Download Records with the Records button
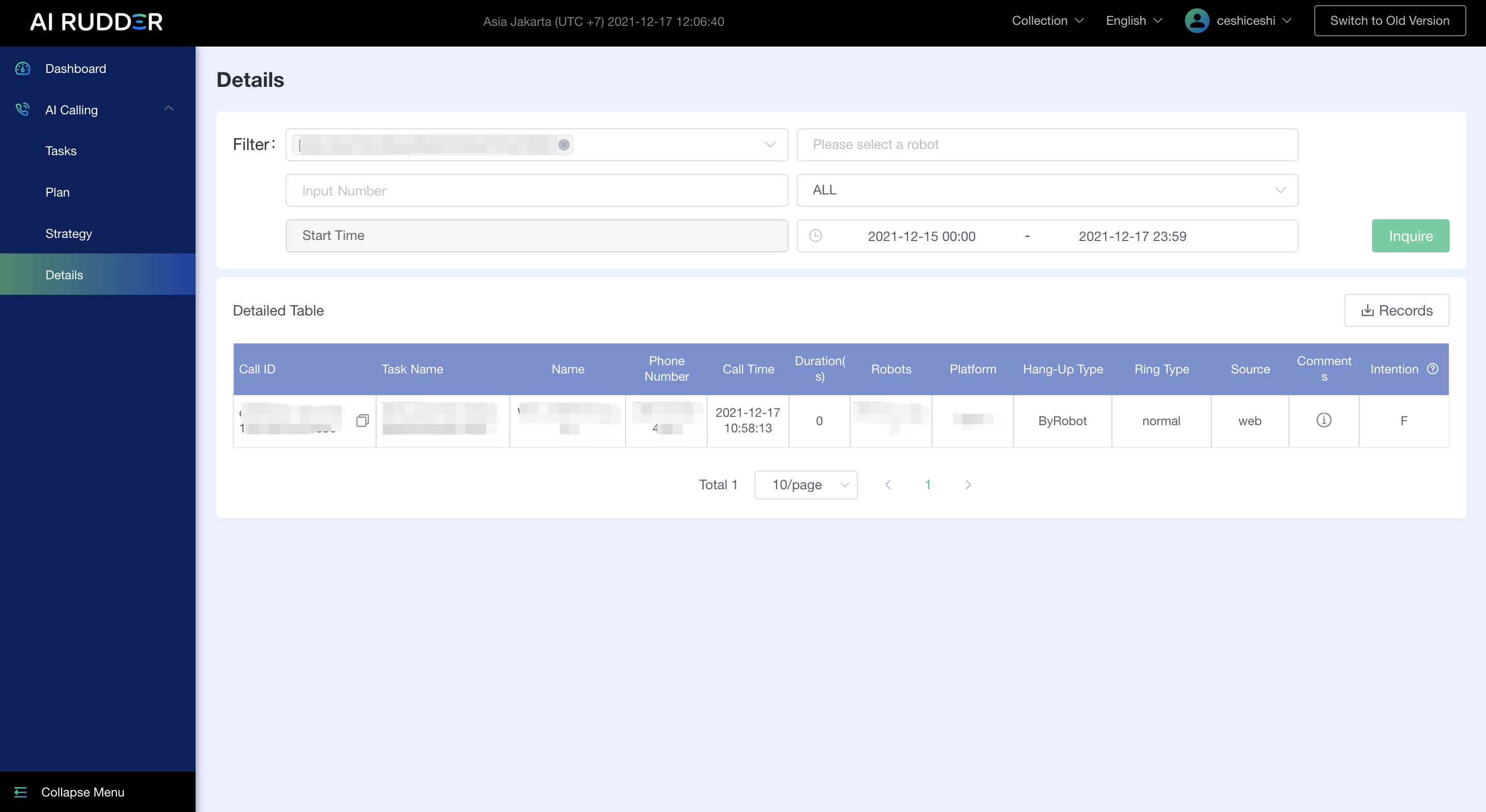Image resolution: width=1486 pixels, height=812 pixels. pyautogui.click(x=1396, y=311)
